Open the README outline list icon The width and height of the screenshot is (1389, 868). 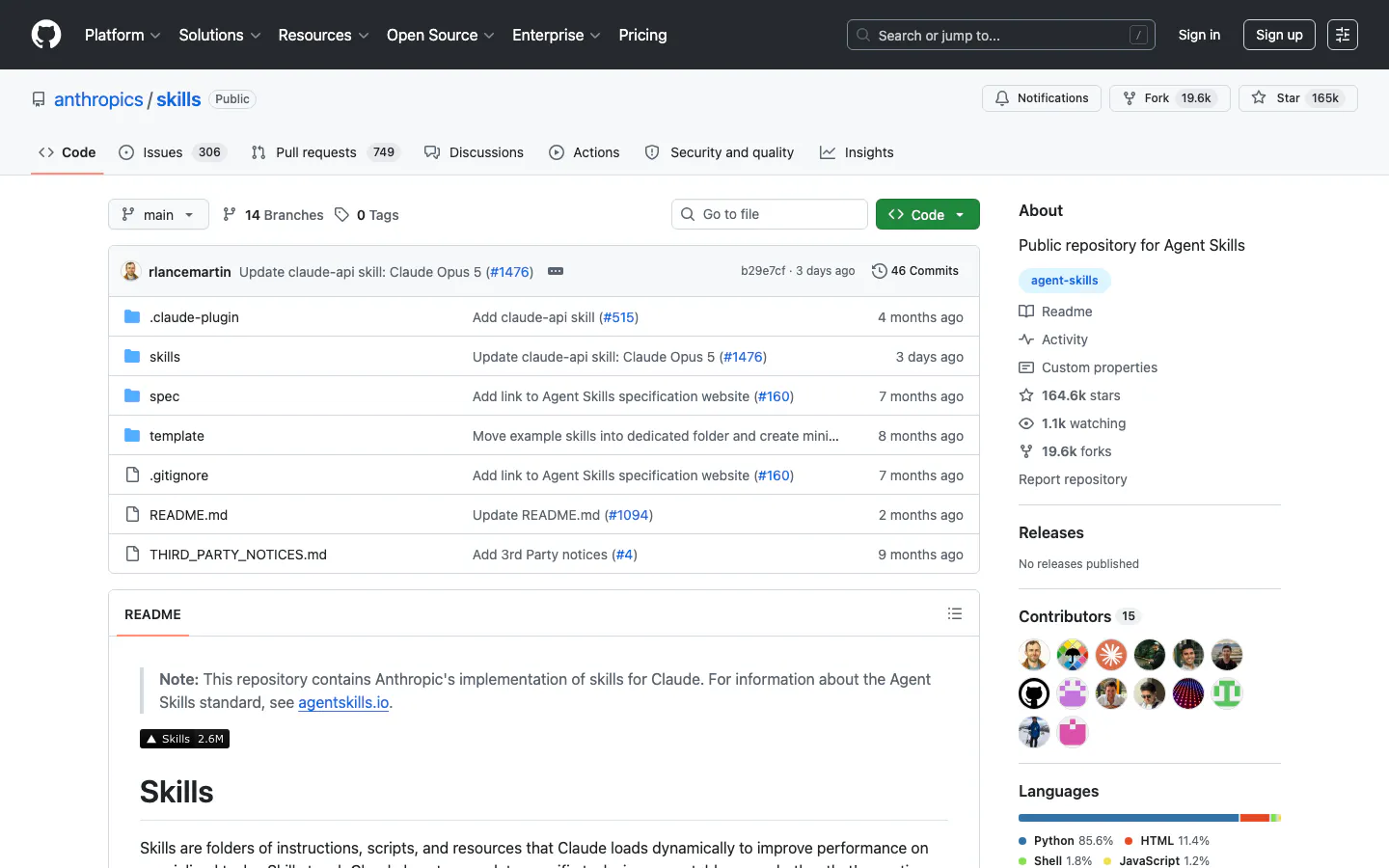955,613
